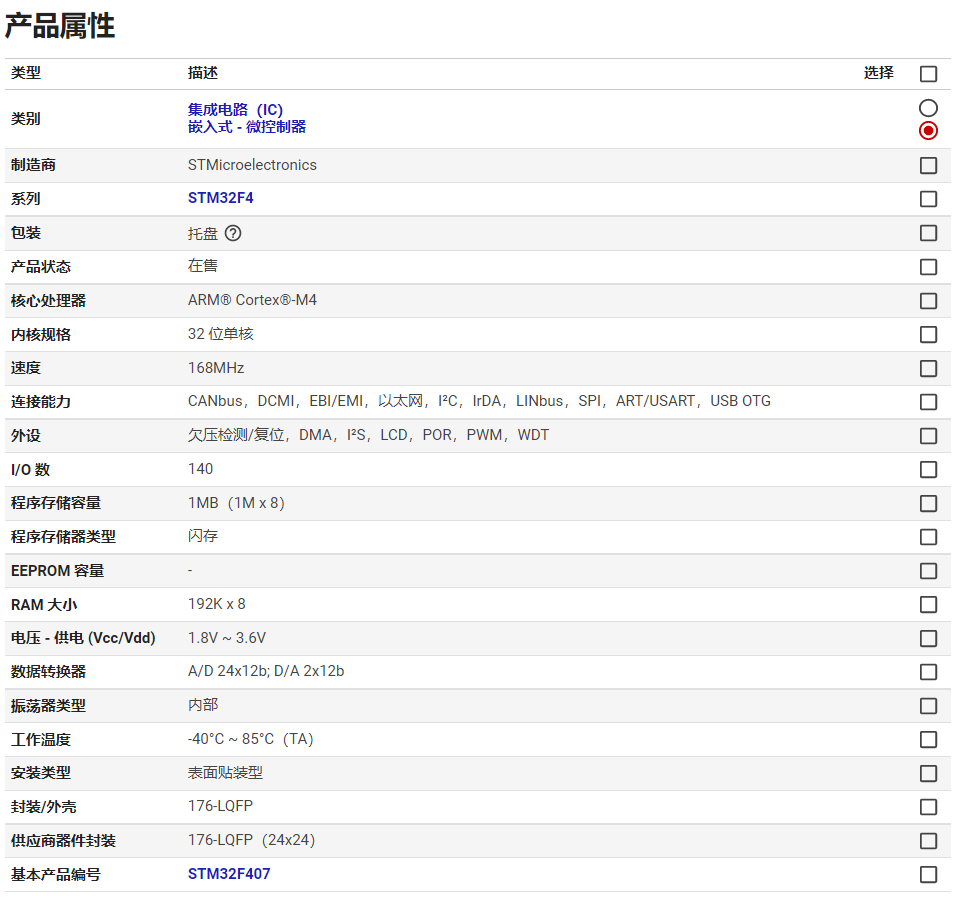967x905 pixels.
Task: Select the 集成电路 (IC) radio button
Action: [x=928, y=108]
